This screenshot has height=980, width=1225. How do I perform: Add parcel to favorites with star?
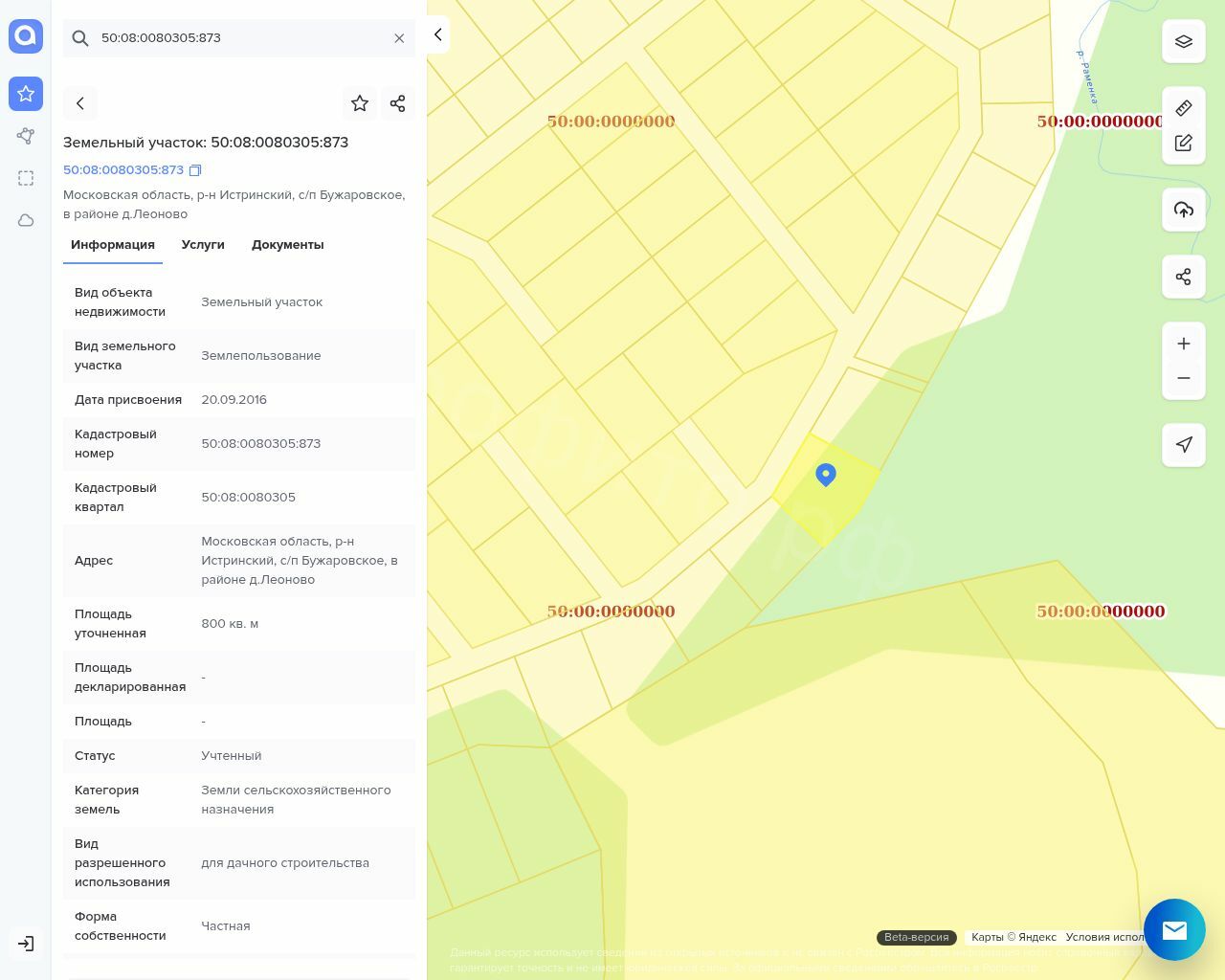[x=360, y=103]
